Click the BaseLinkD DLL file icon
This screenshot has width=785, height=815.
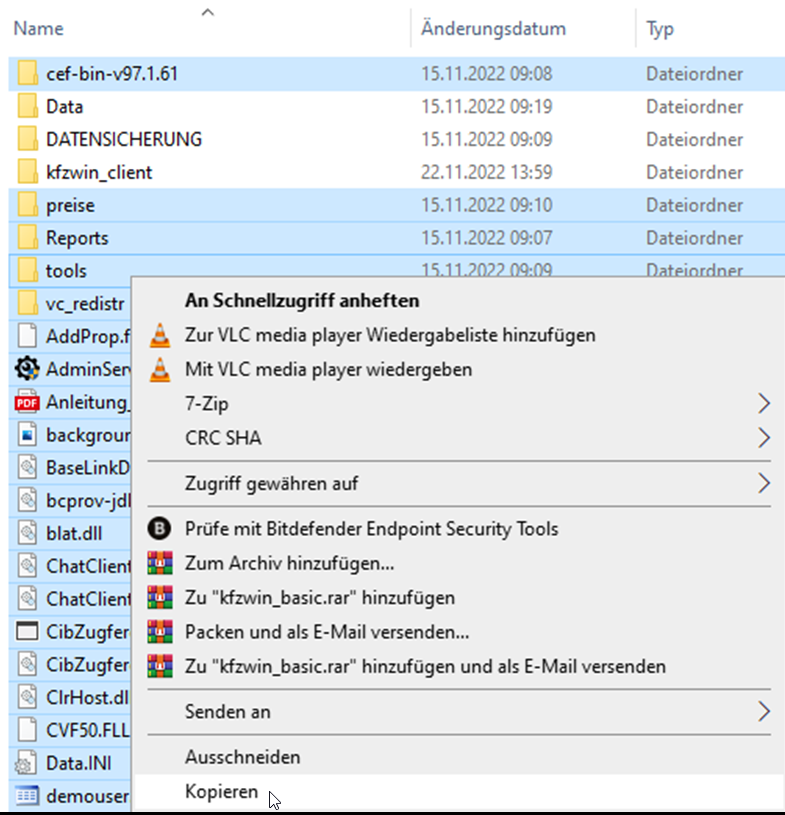pos(27,468)
